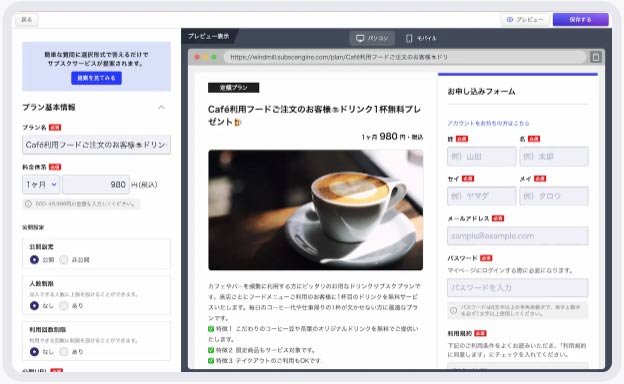The height and width of the screenshot is (384, 624).
Task: Click the info icon in password hint
Action: pos(453,310)
